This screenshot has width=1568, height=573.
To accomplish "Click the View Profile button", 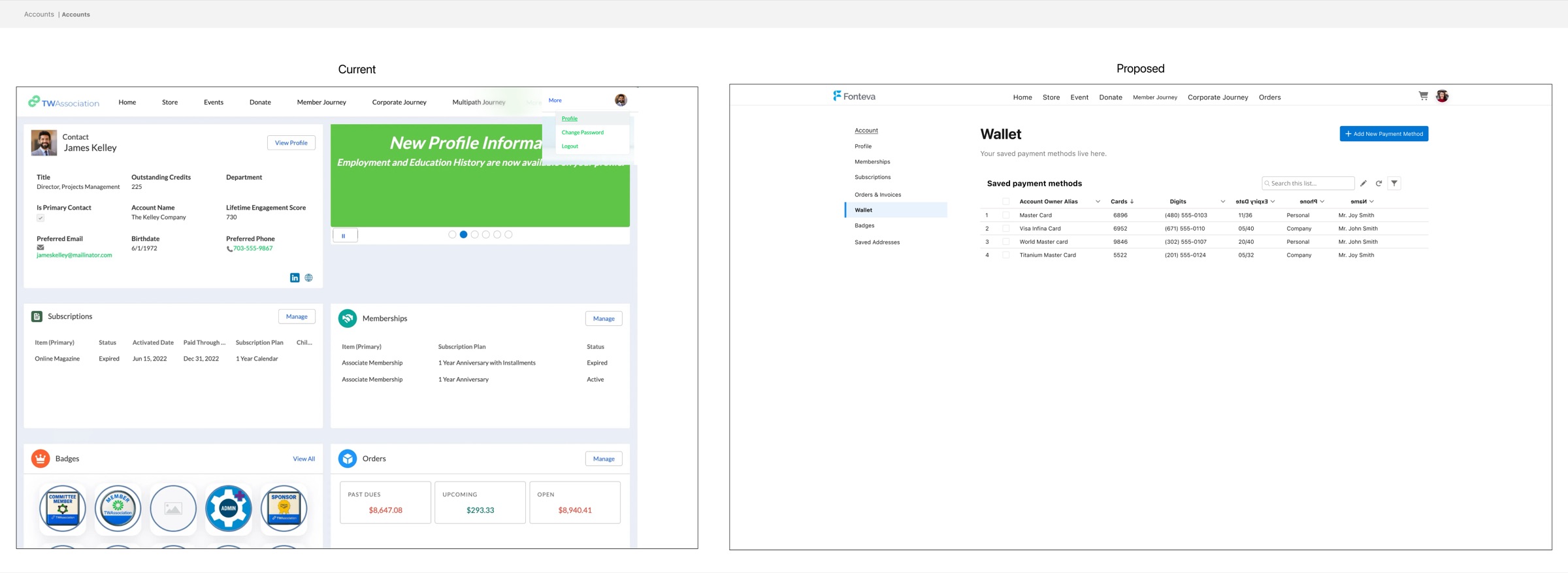I will (291, 143).
